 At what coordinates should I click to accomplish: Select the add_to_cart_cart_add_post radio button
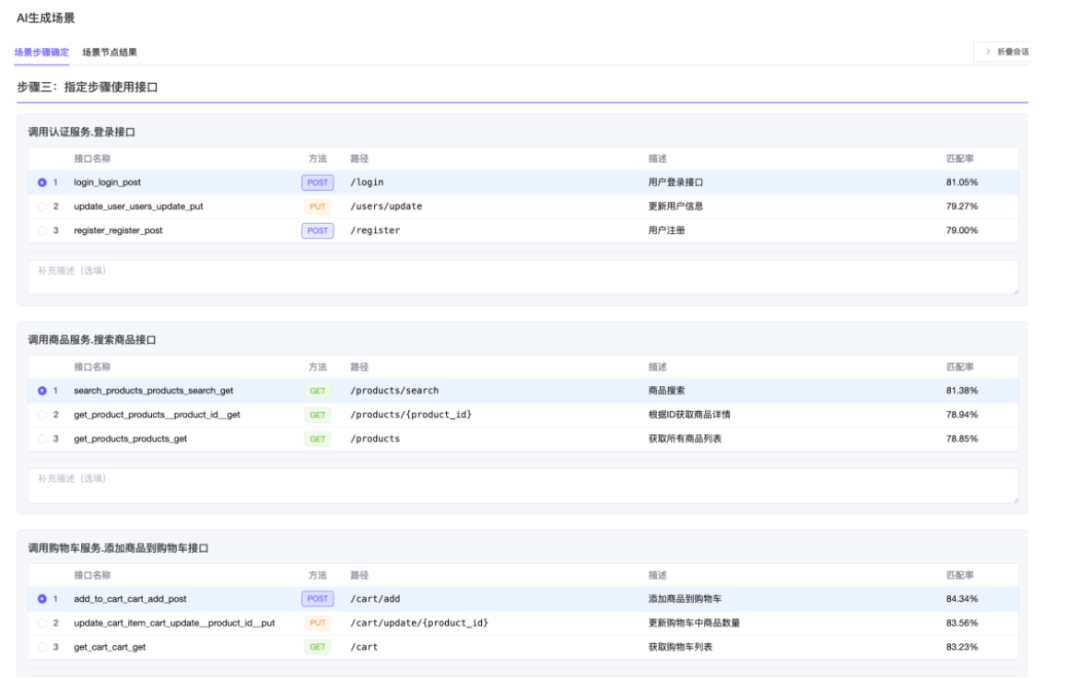42,599
